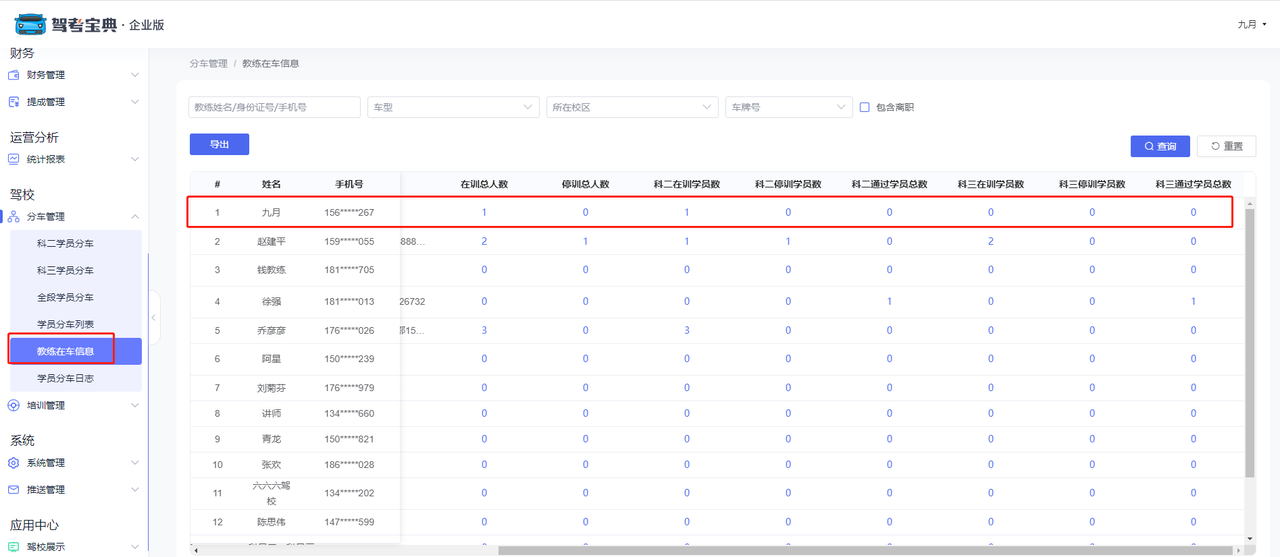
Task: Click the 查询 search button
Action: click(1160, 146)
